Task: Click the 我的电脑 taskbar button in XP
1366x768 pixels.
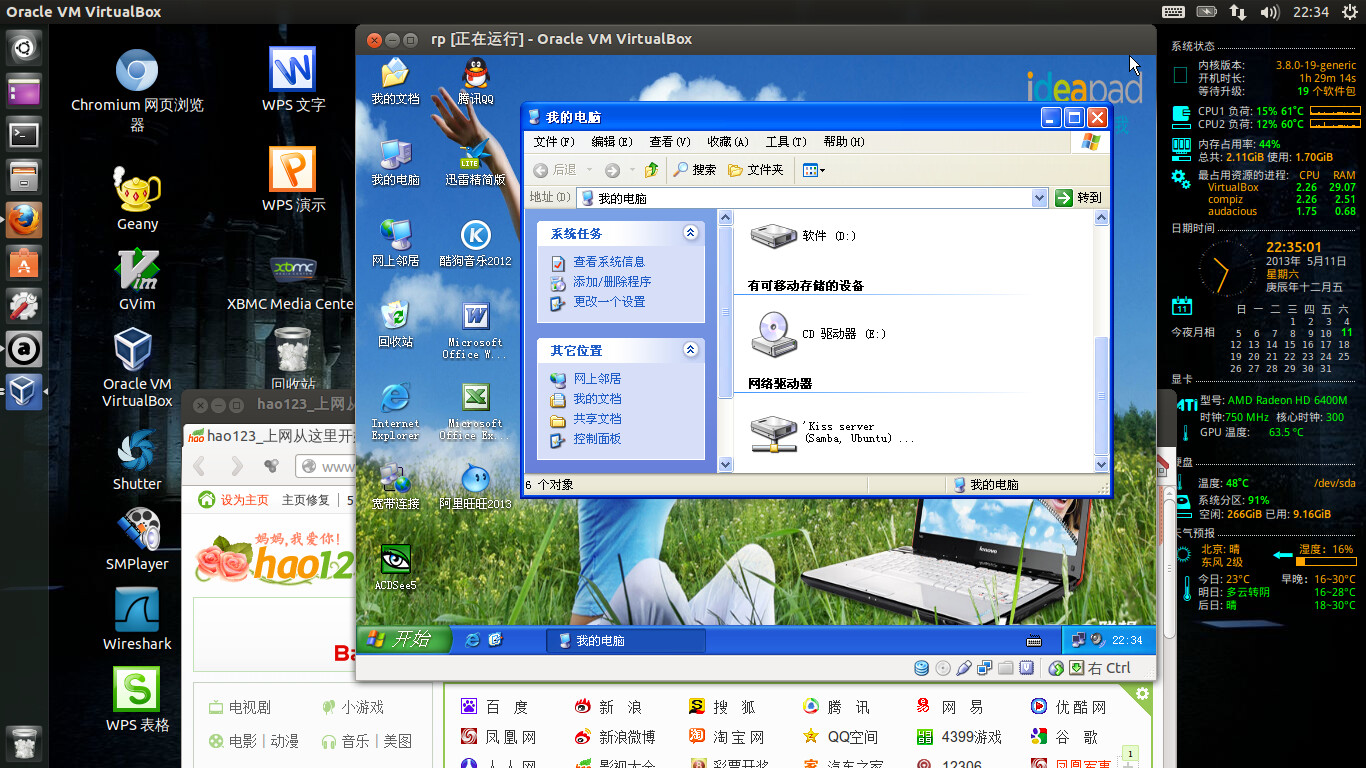Action: (626, 640)
